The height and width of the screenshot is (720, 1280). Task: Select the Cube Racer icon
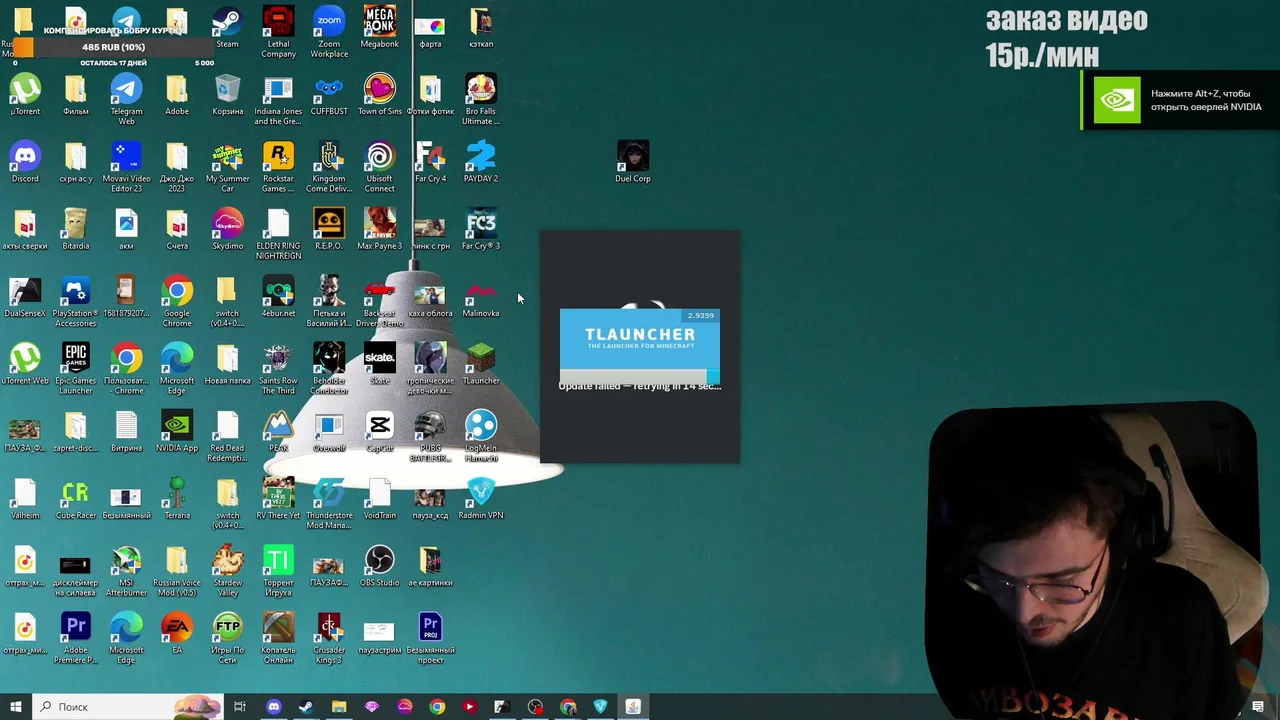coord(76,498)
